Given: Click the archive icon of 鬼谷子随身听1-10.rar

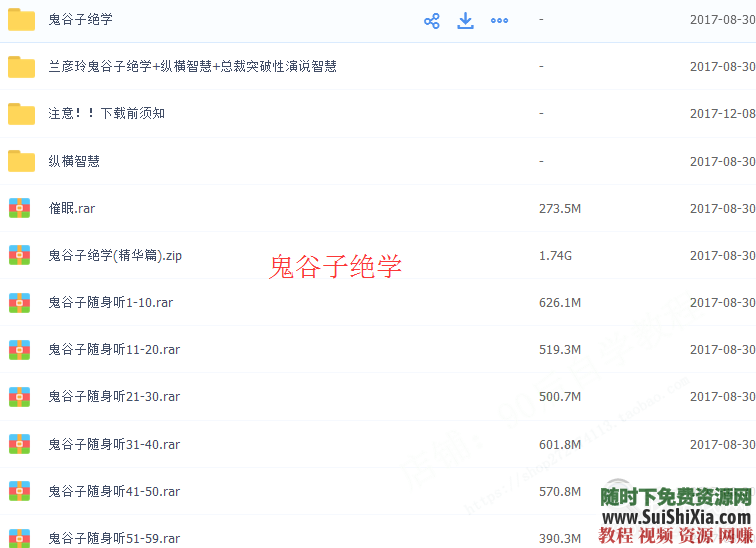Looking at the screenshot, I should click(x=20, y=303).
